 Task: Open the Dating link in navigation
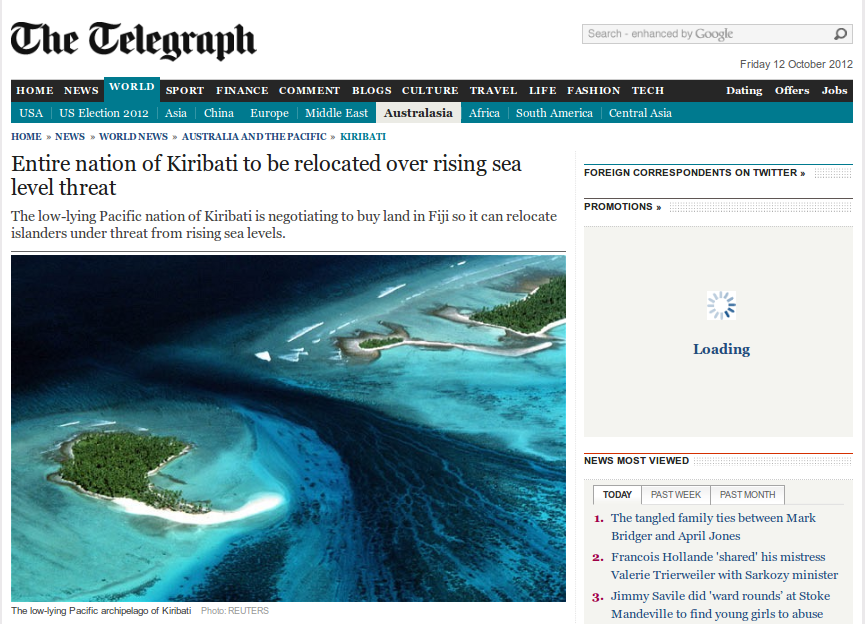tap(744, 90)
